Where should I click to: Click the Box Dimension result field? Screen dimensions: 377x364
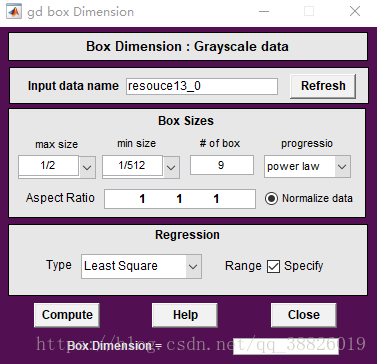click(x=286, y=346)
